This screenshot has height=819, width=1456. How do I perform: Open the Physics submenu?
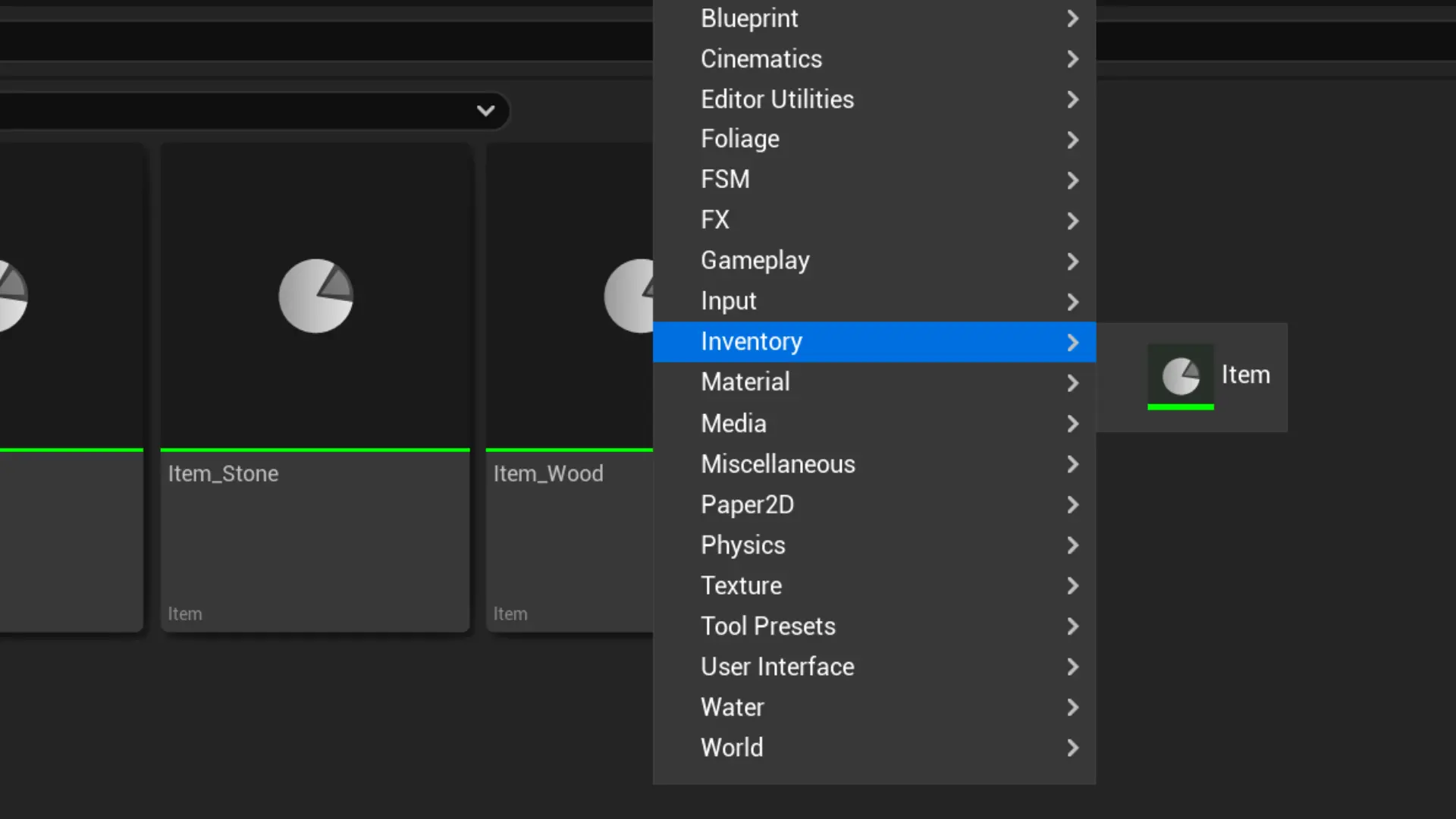click(874, 545)
